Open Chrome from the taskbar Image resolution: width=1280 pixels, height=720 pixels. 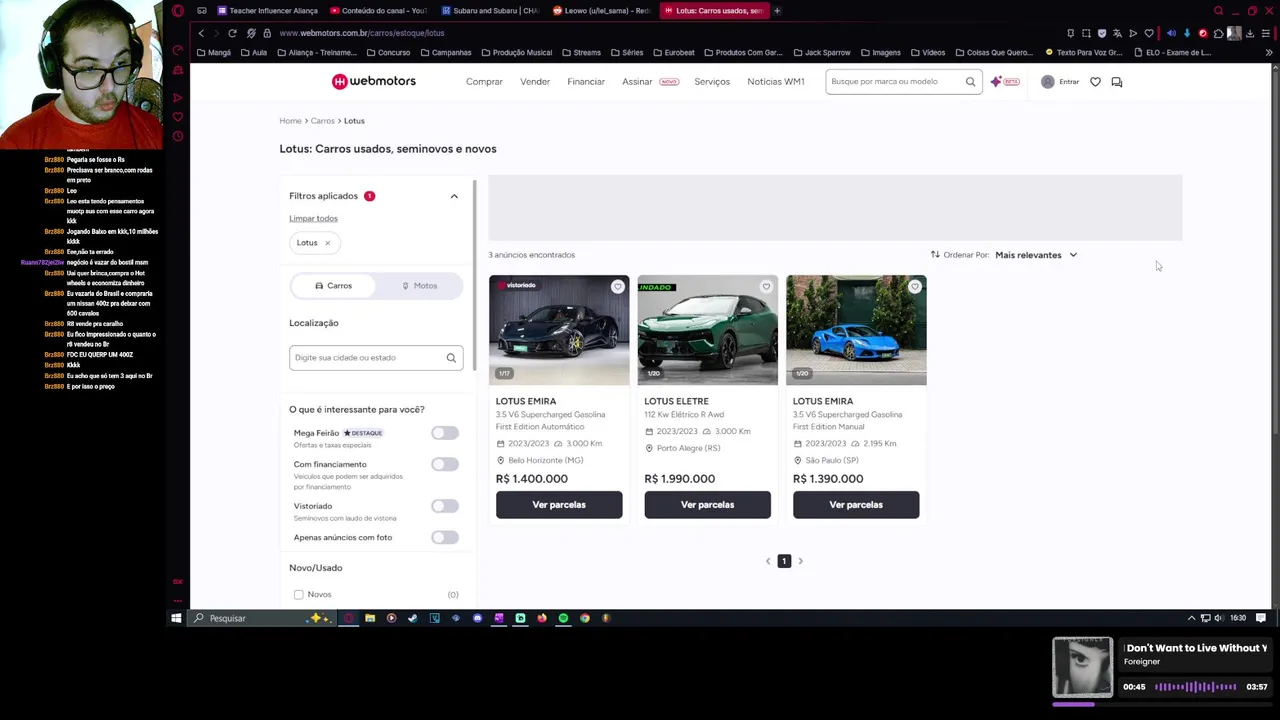pos(585,618)
